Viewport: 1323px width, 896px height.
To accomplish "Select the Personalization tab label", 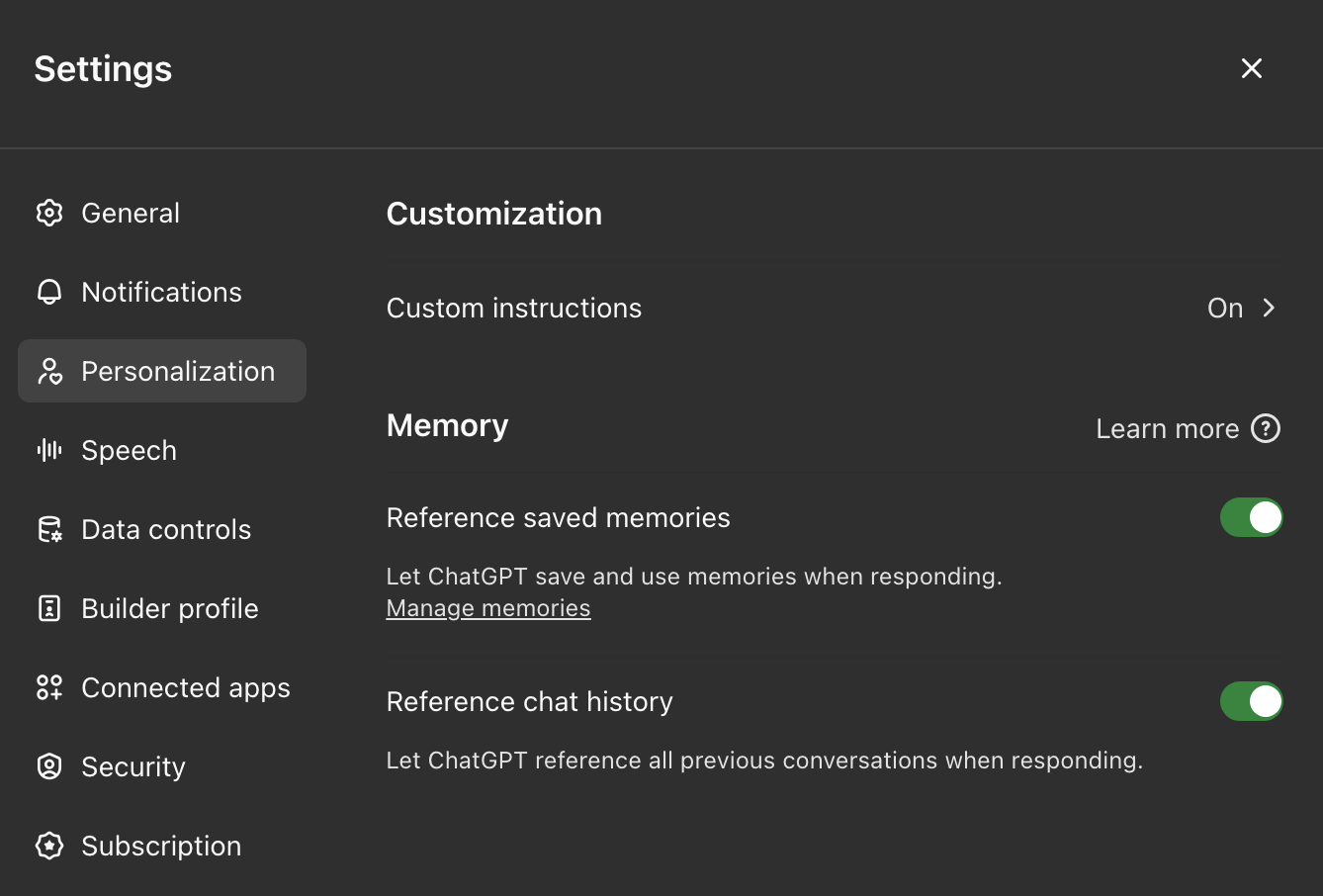I will (x=178, y=371).
